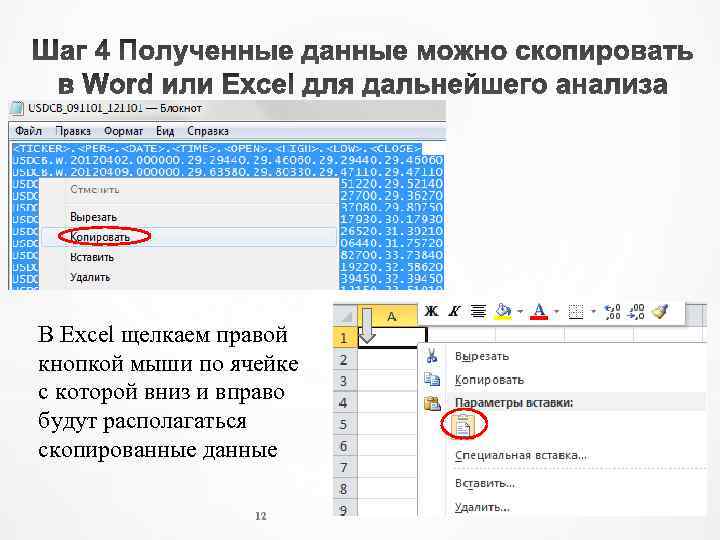Click the Notepad icon in the title bar
The width and height of the screenshot is (720, 540).
(x=17, y=108)
